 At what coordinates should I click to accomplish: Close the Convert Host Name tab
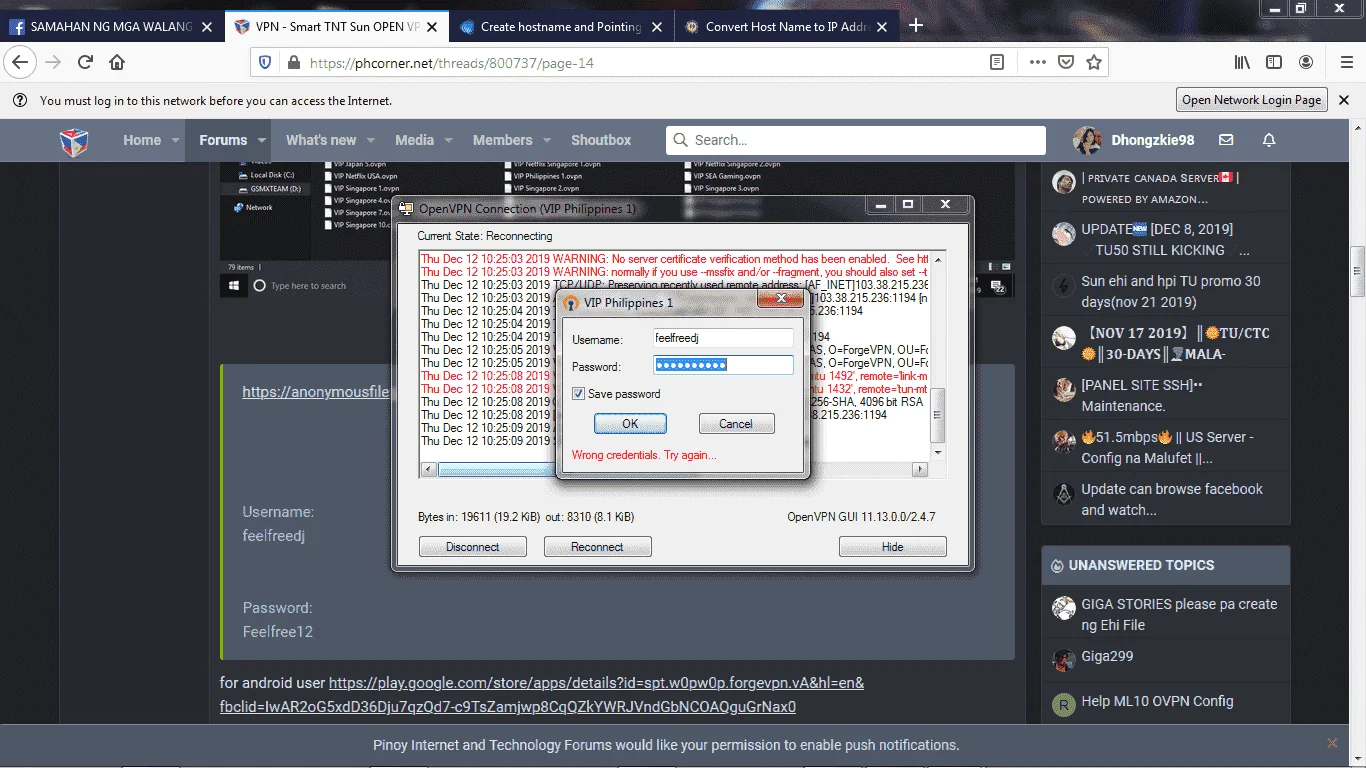pos(880,27)
